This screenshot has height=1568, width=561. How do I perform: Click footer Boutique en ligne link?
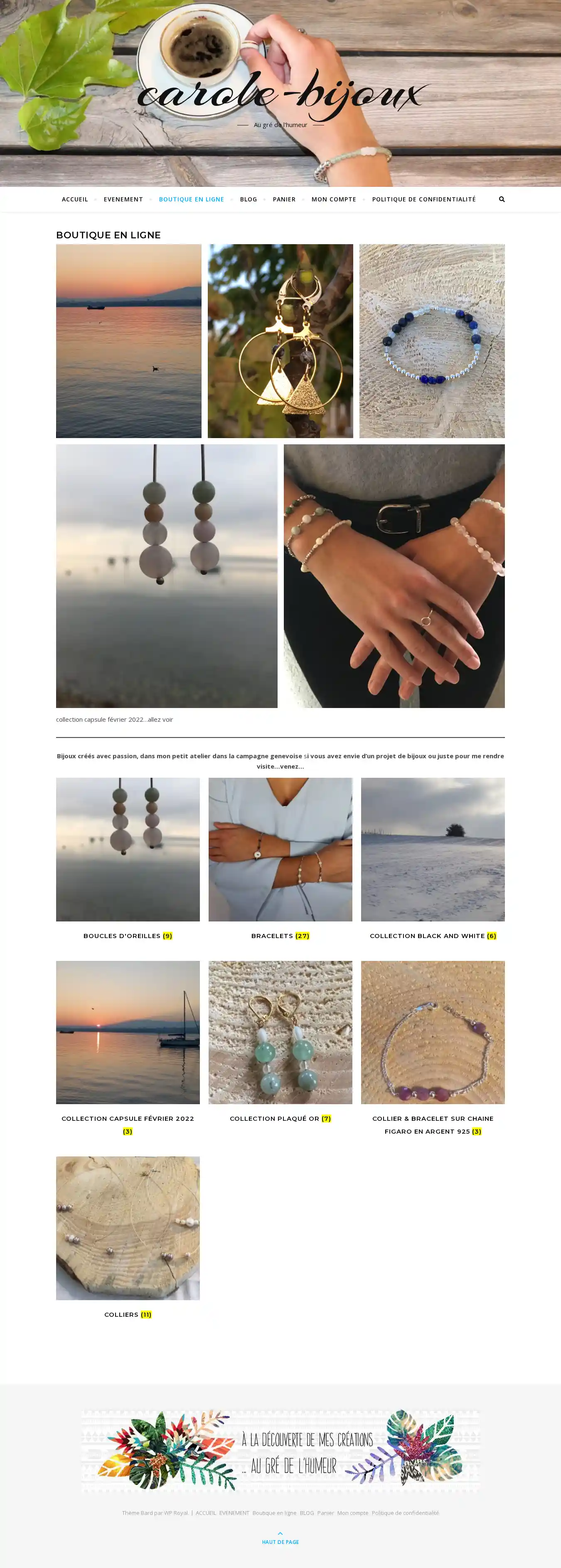274,1513
